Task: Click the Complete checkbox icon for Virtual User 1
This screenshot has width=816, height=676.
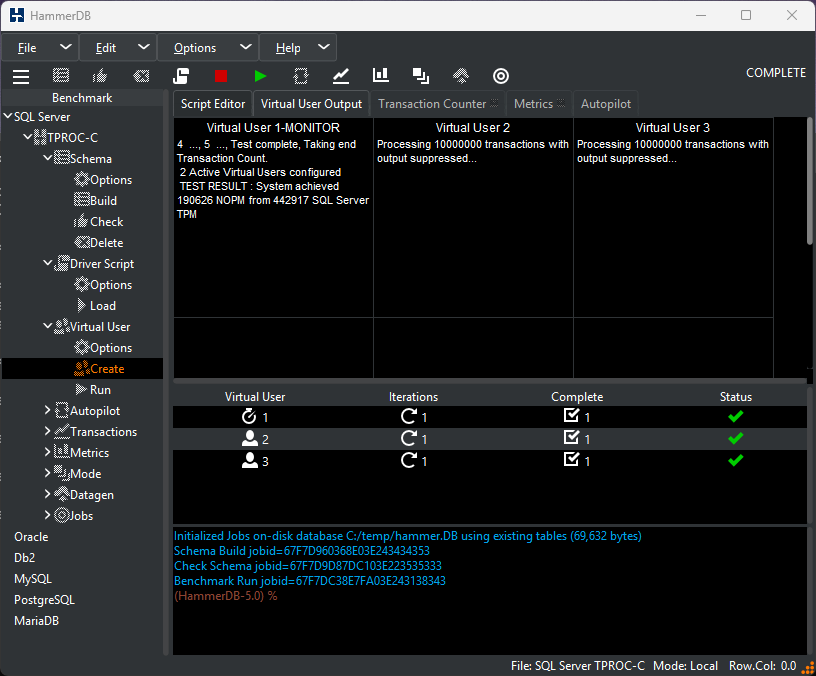Action: coord(571,415)
